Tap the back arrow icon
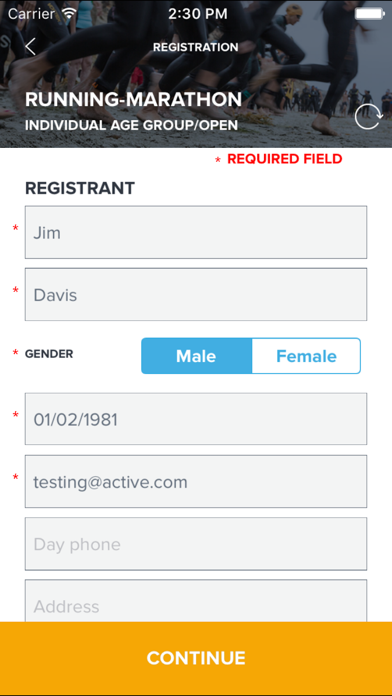This screenshot has width=392, height=696. click(x=30, y=47)
